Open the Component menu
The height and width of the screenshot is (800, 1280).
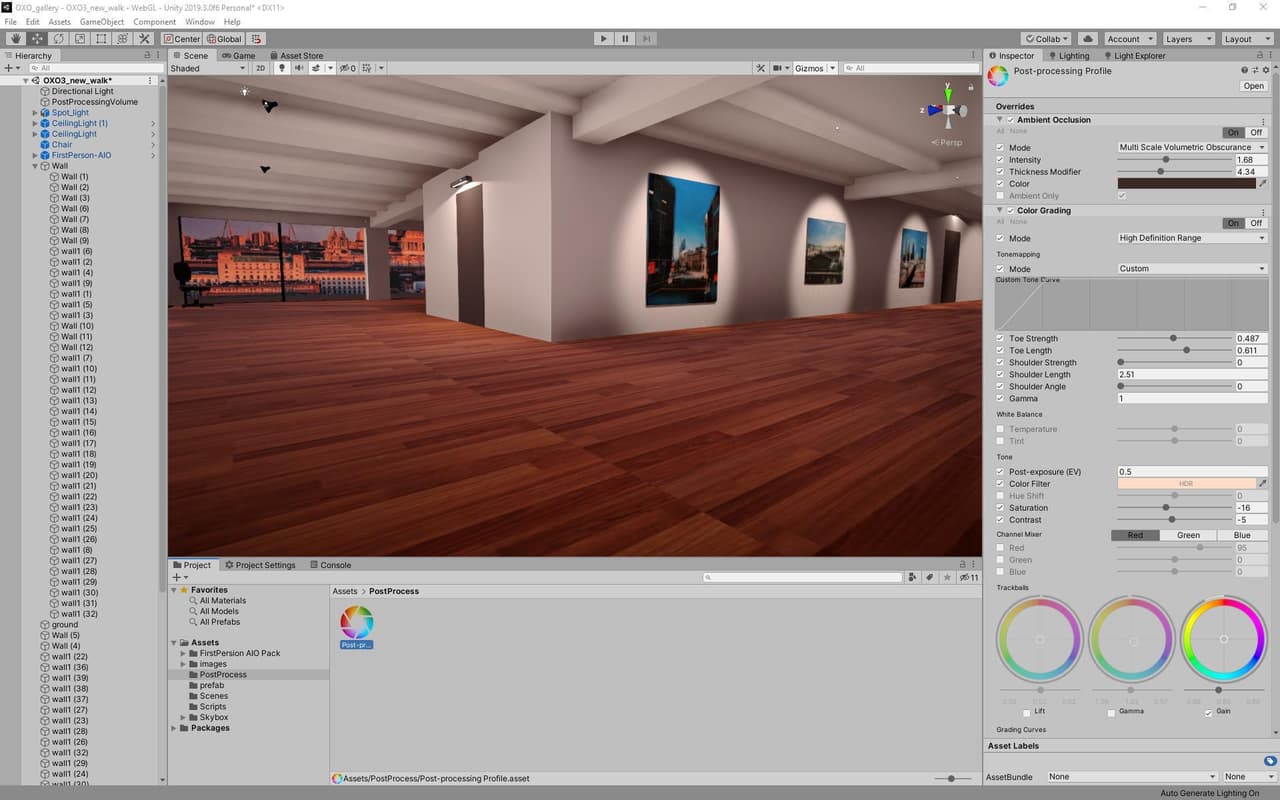pos(155,22)
